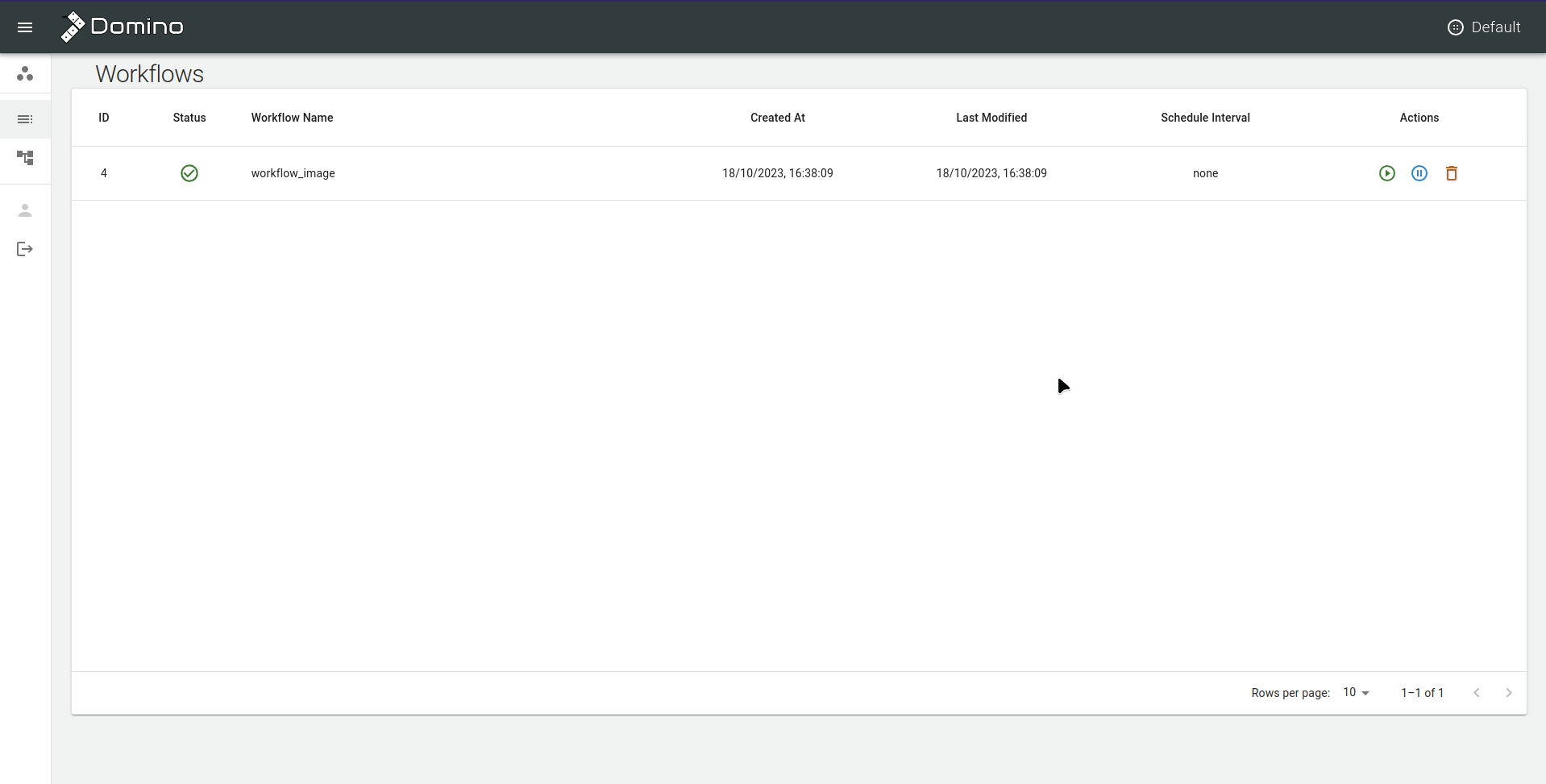
Task: Click the Created At column header
Action: 778,118
